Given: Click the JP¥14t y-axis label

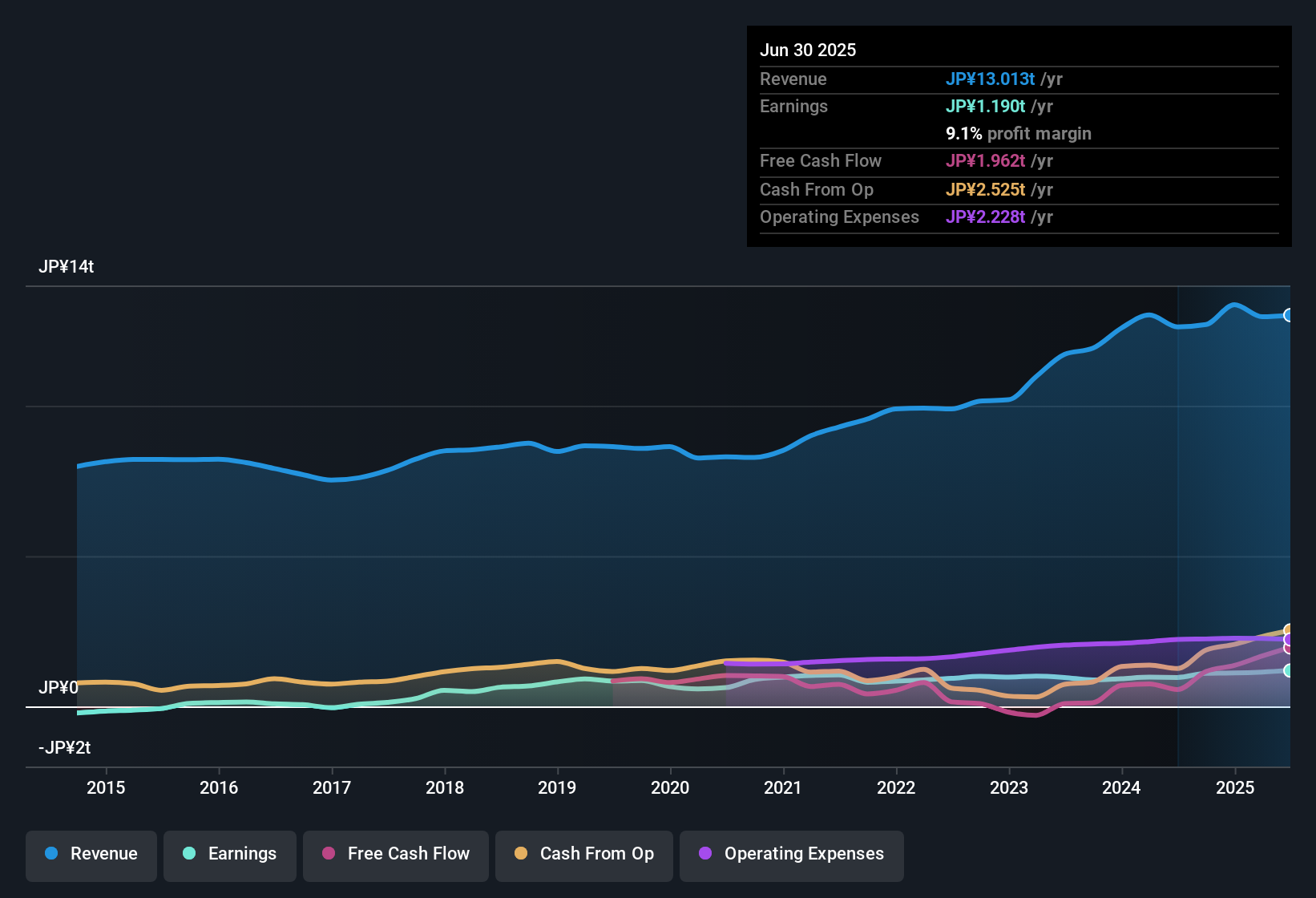Looking at the screenshot, I should point(67,267).
